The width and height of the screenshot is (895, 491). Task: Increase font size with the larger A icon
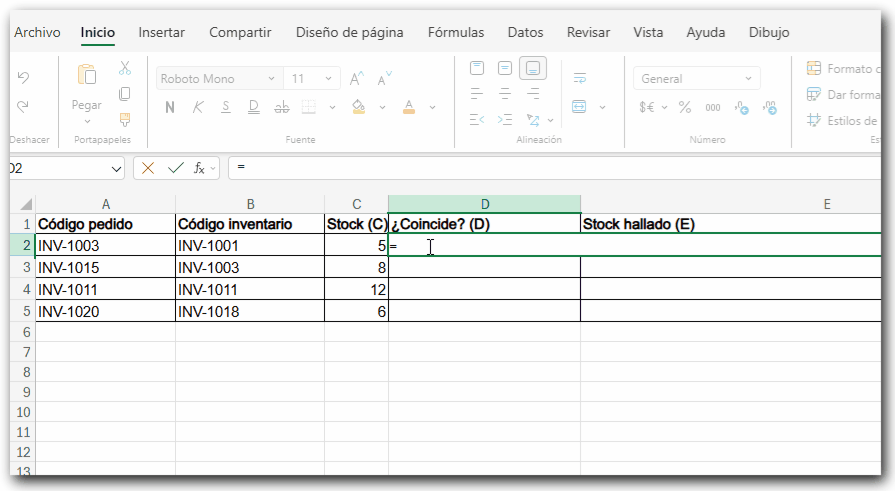coord(357,79)
